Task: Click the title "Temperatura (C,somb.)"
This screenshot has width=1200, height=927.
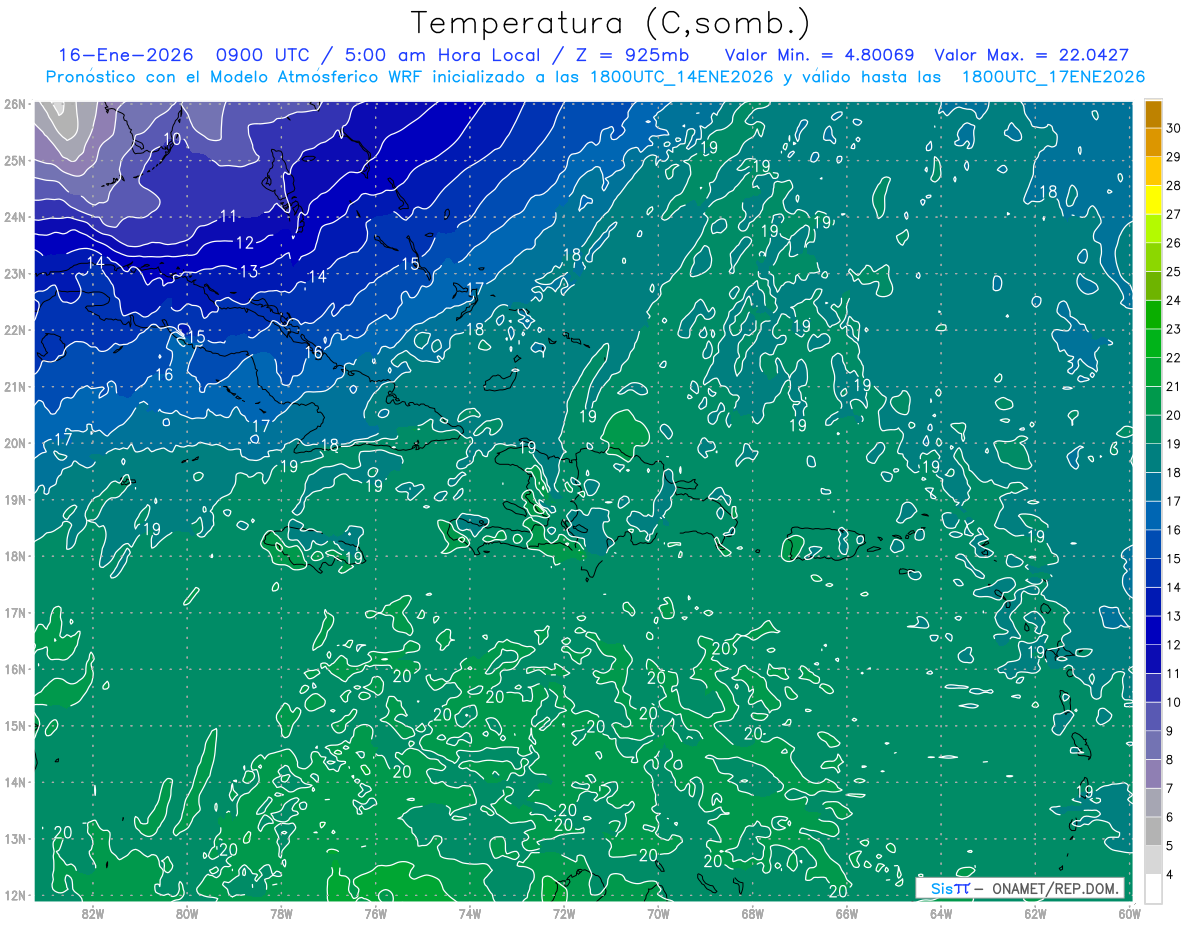Action: click(612, 24)
